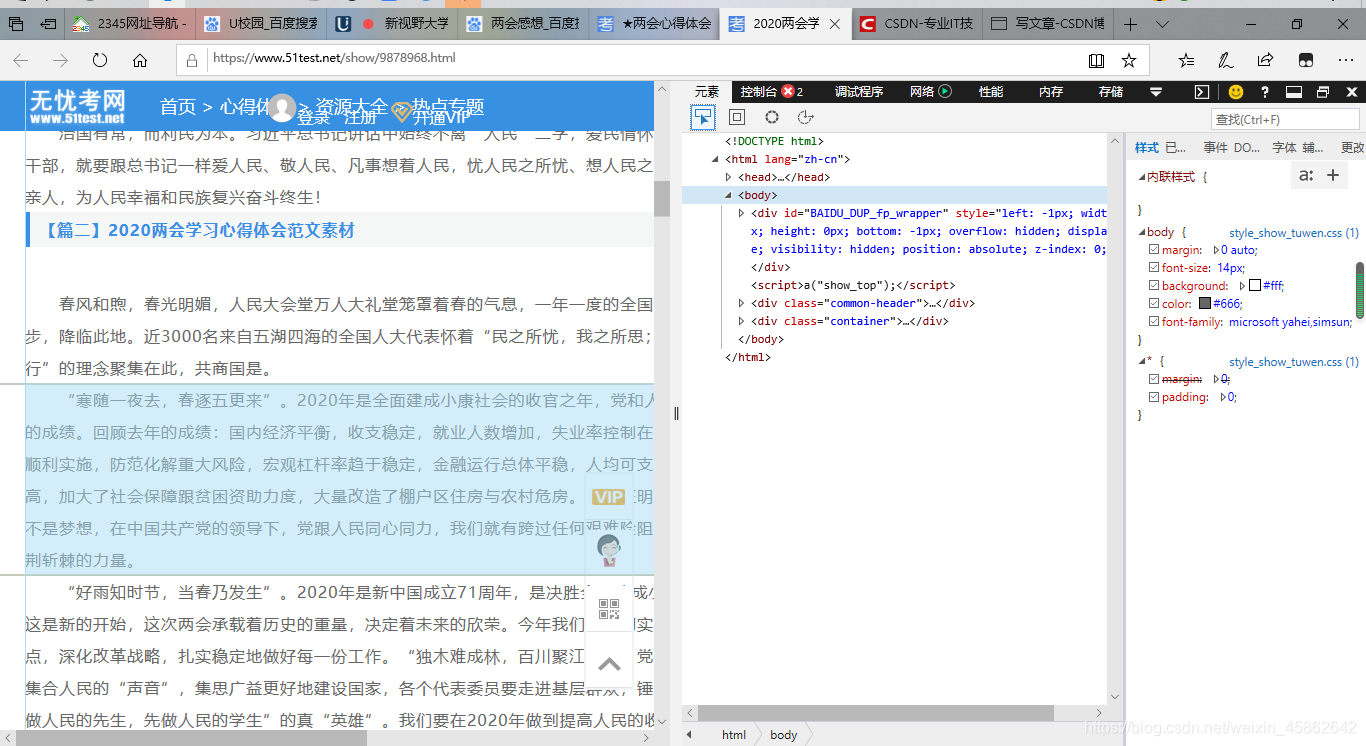Image resolution: width=1366 pixels, height=746 pixels.
Task: Click the styles pane green scrollbar thumb
Action: tap(1360, 290)
